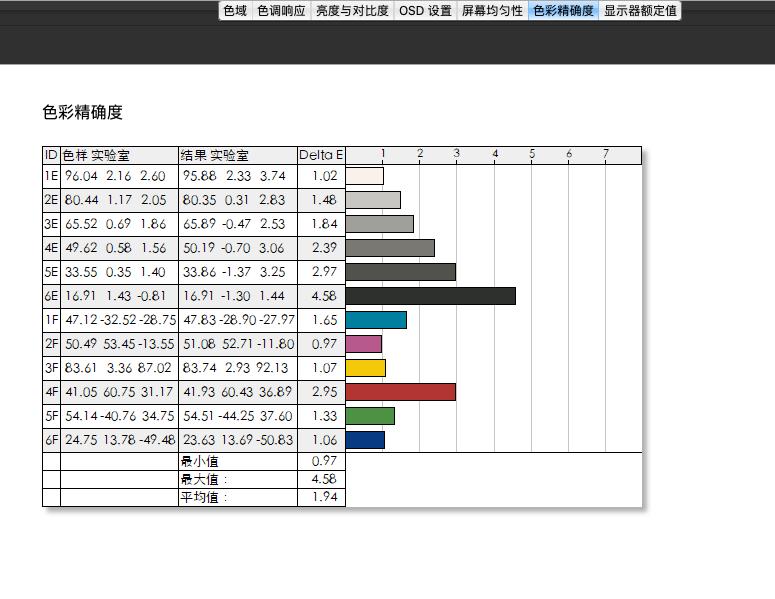Click the teal bar for sample 1F
The height and width of the screenshot is (599, 775).
376,320
